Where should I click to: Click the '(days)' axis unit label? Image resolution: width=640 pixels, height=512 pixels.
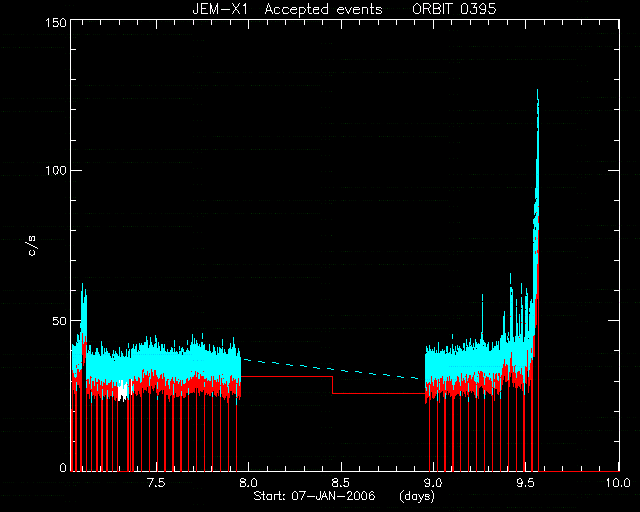pyautogui.click(x=417, y=496)
